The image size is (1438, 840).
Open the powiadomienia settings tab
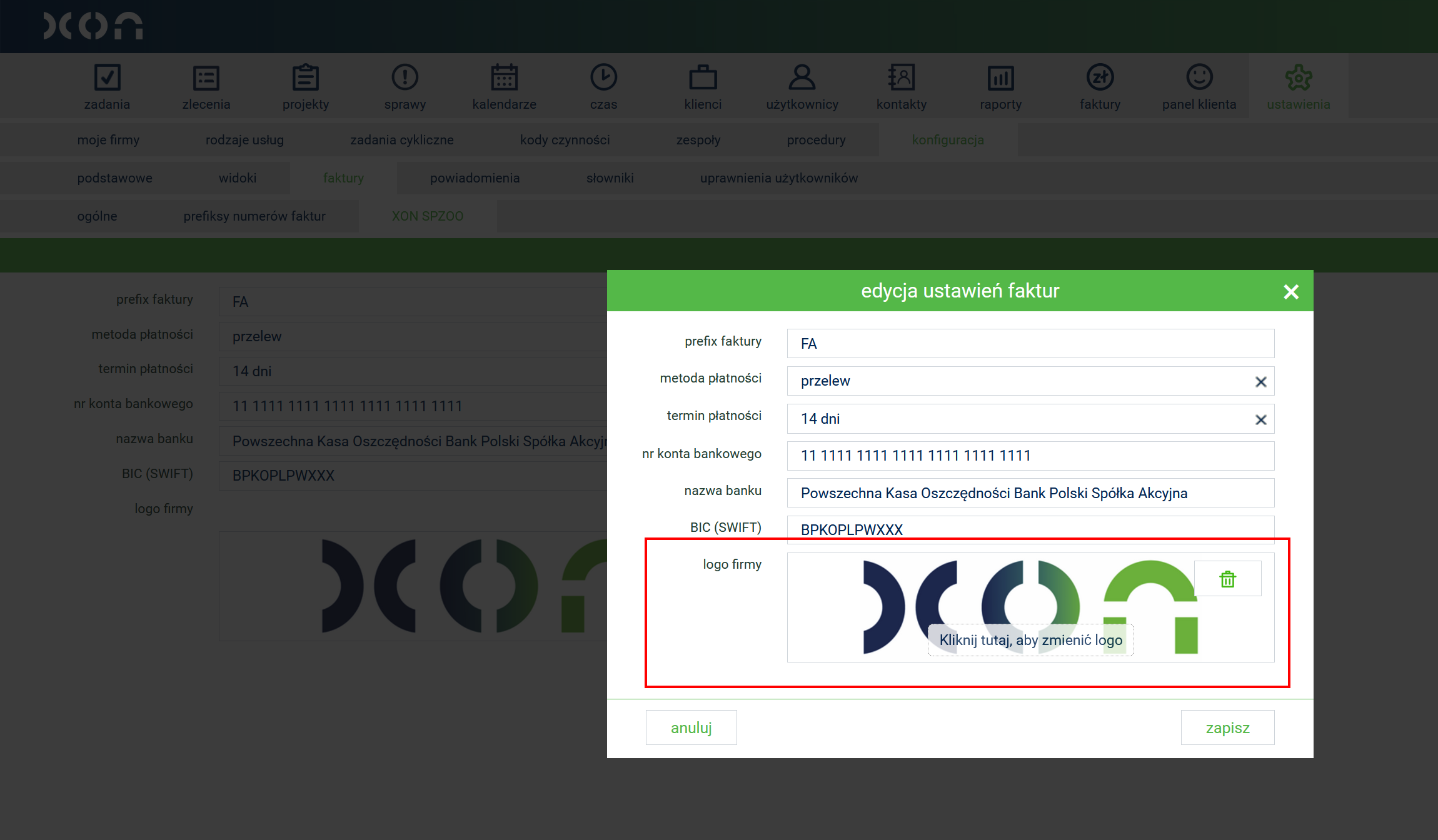475,178
